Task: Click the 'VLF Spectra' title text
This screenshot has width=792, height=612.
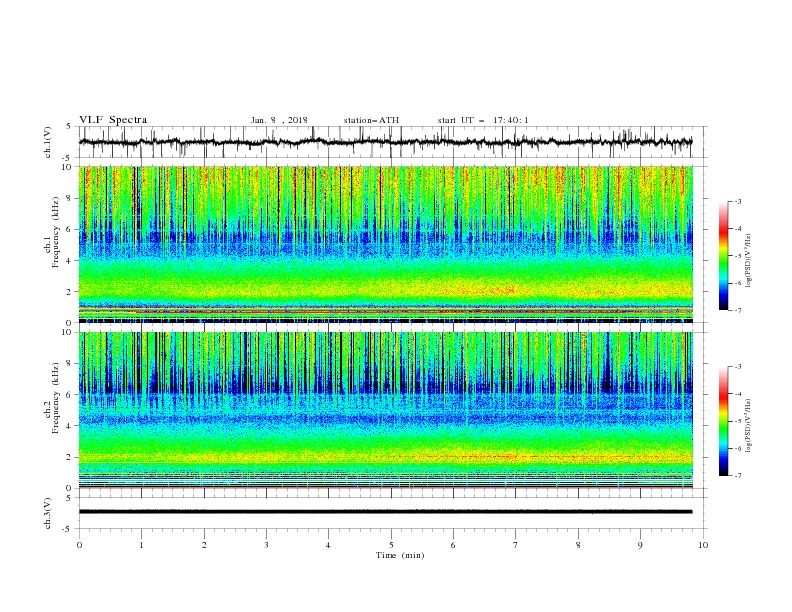Action: [x=113, y=120]
